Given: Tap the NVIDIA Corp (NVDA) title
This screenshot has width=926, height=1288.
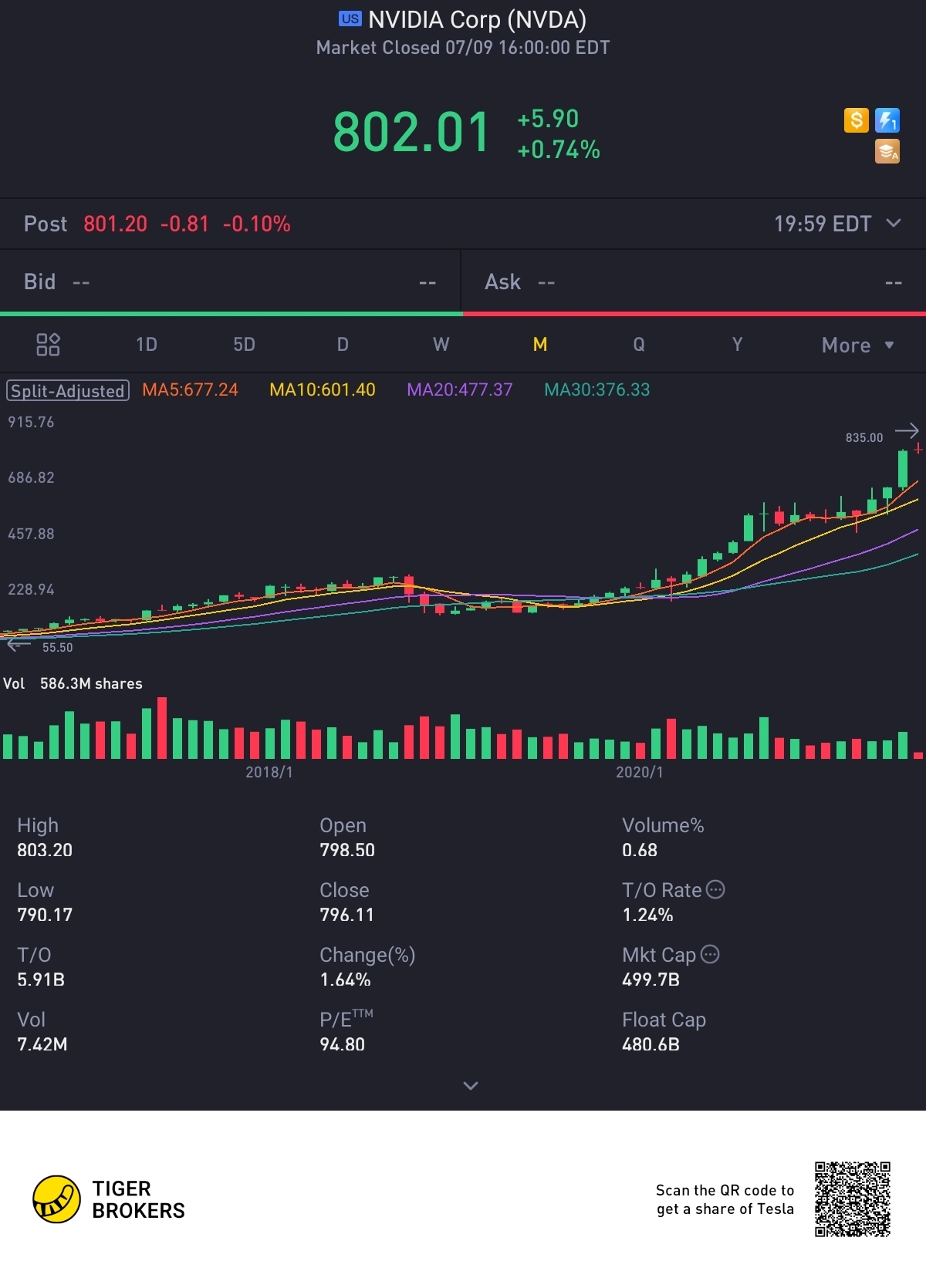Looking at the screenshot, I should 477,19.
